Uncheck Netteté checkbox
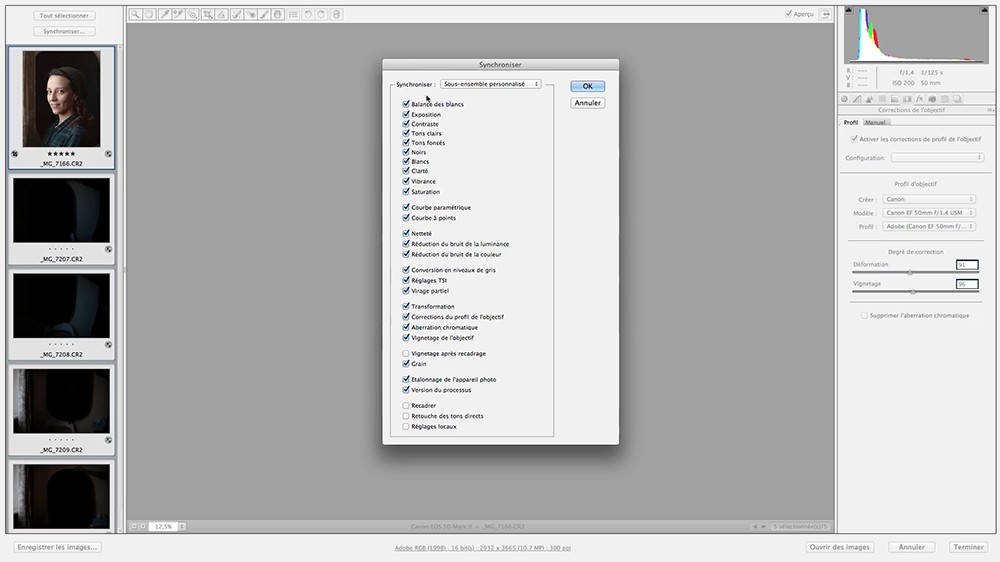 [x=406, y=233]
